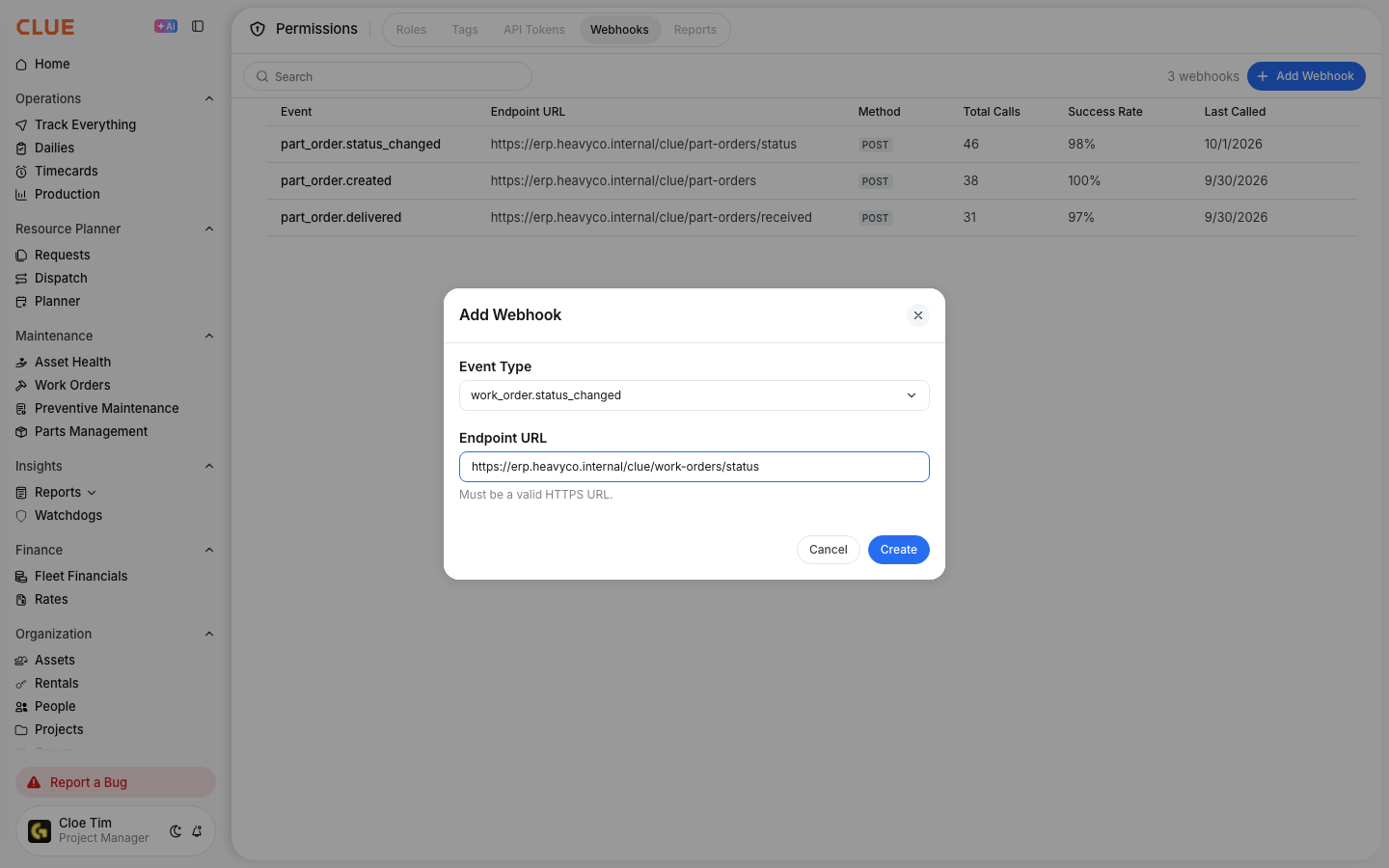Image resolution: width=1389 pixels, height=868 pixels.
Task: Switch to the API Tokens tab
Action: tap(534, 30)
